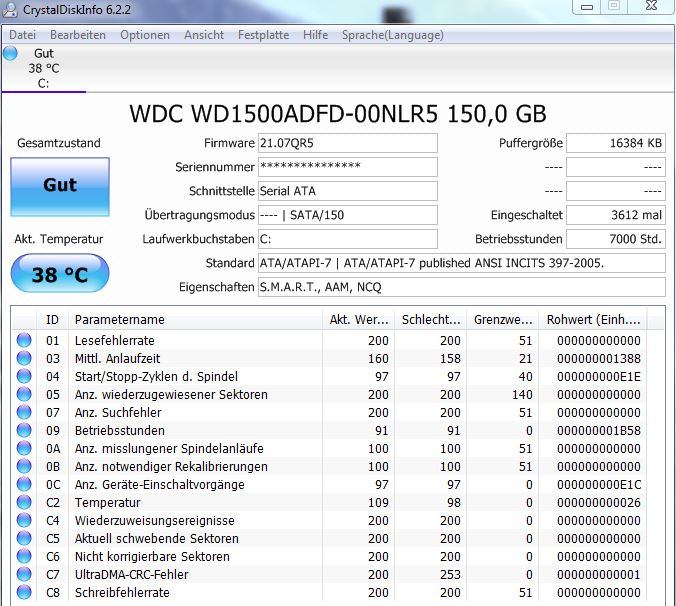
Task: Select Anz. Suchfehler parameter name
Action: tap(118, 413)
